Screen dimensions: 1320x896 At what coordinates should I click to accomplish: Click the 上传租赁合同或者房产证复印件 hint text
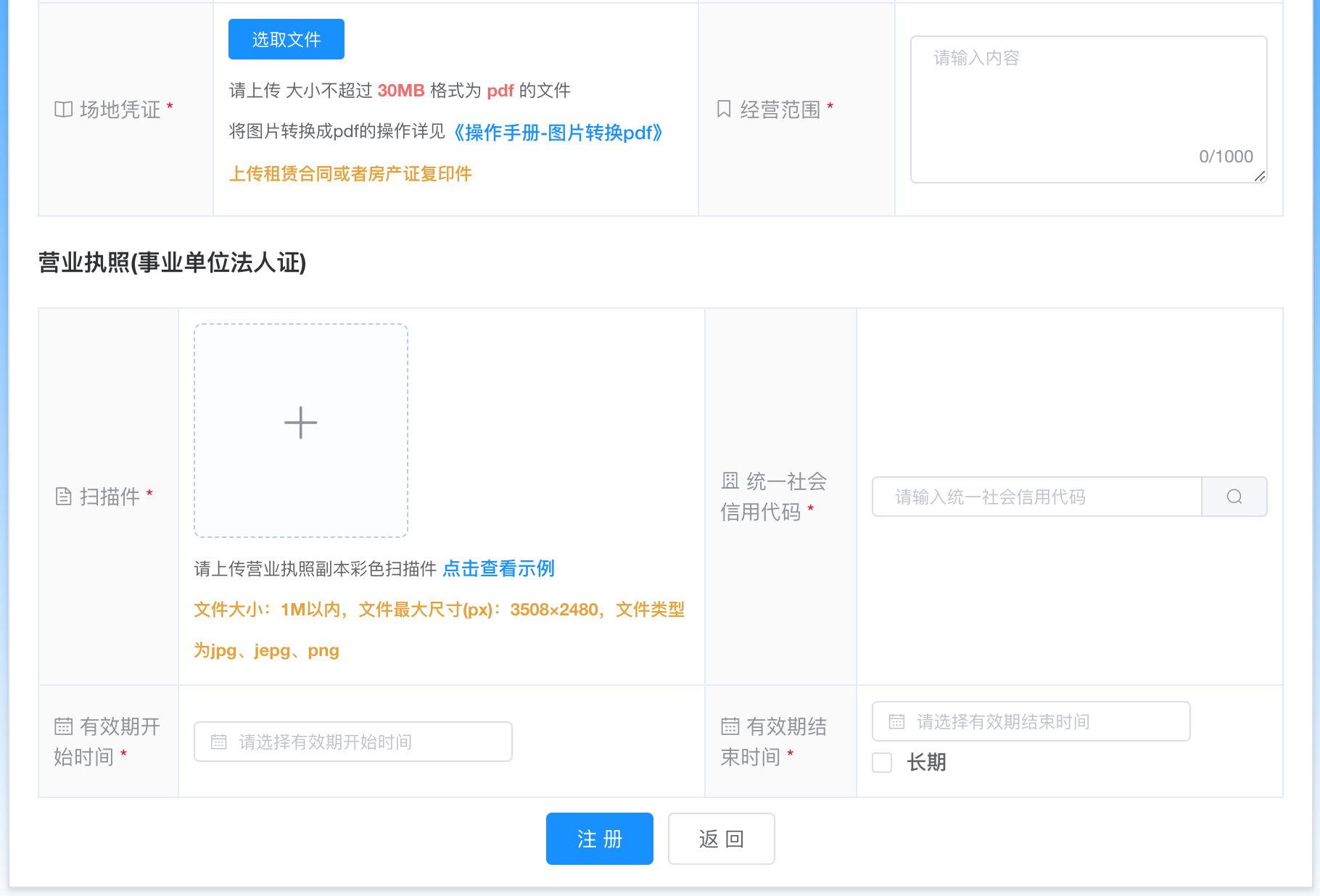(350, 174)
